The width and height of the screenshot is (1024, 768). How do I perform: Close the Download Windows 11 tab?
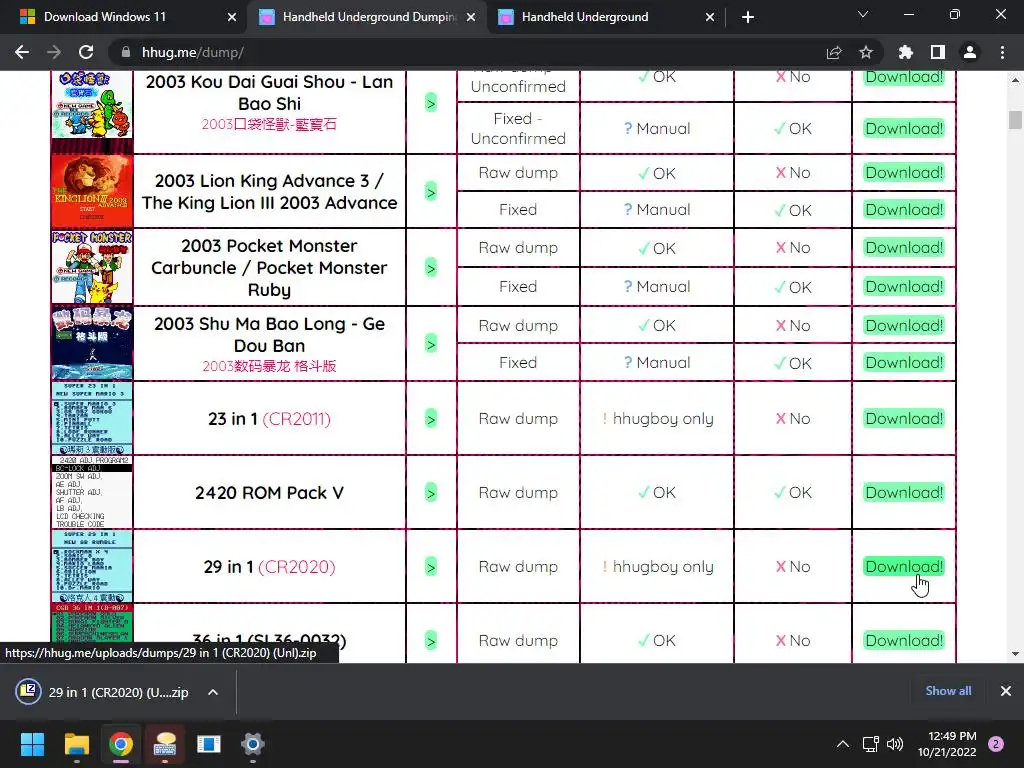(232, 17)
